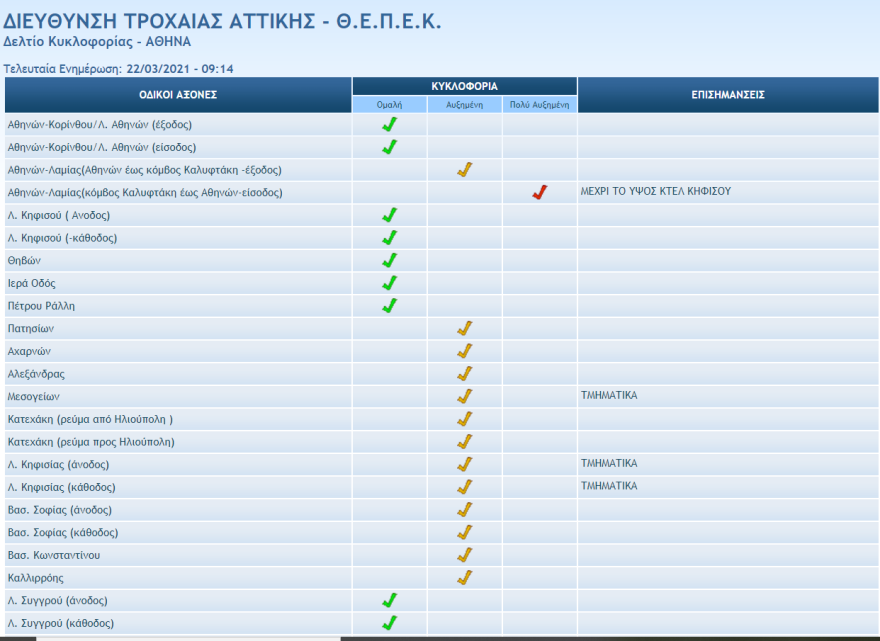
Task: Click the Ομαλή column header
Action: click(390, 104)
